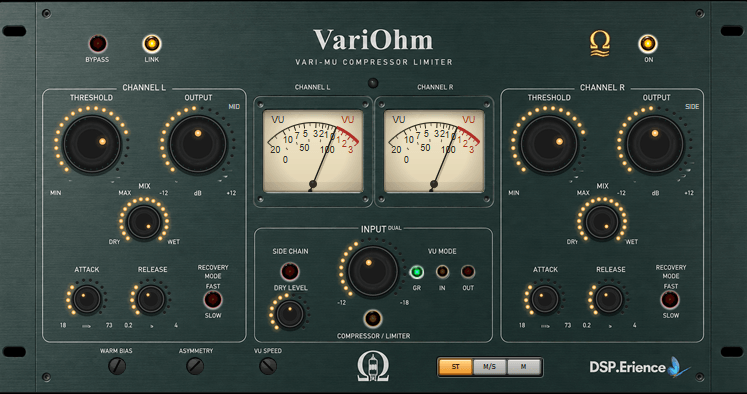747x394 pixels.
Task: Click the VariOhm title text
Action: click(373, 40)
